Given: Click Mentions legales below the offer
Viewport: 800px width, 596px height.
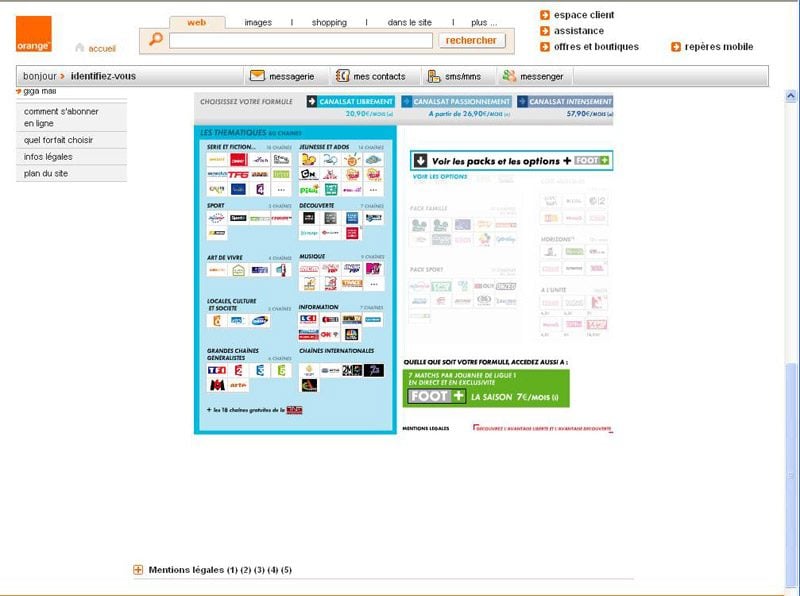Looking at the screenshot, I should click(426, 429).
